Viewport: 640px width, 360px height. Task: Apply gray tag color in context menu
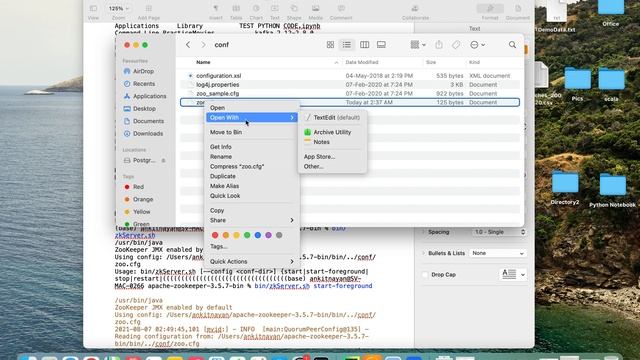(279, 235)
